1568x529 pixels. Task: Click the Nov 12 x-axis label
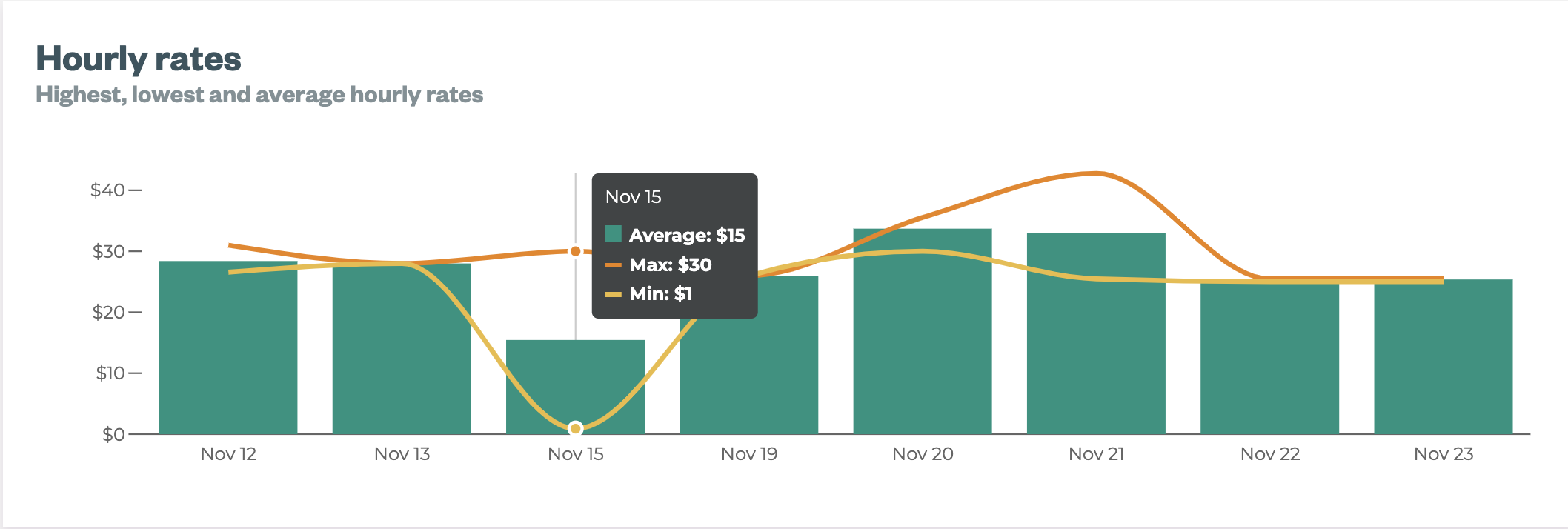(228, 454)
